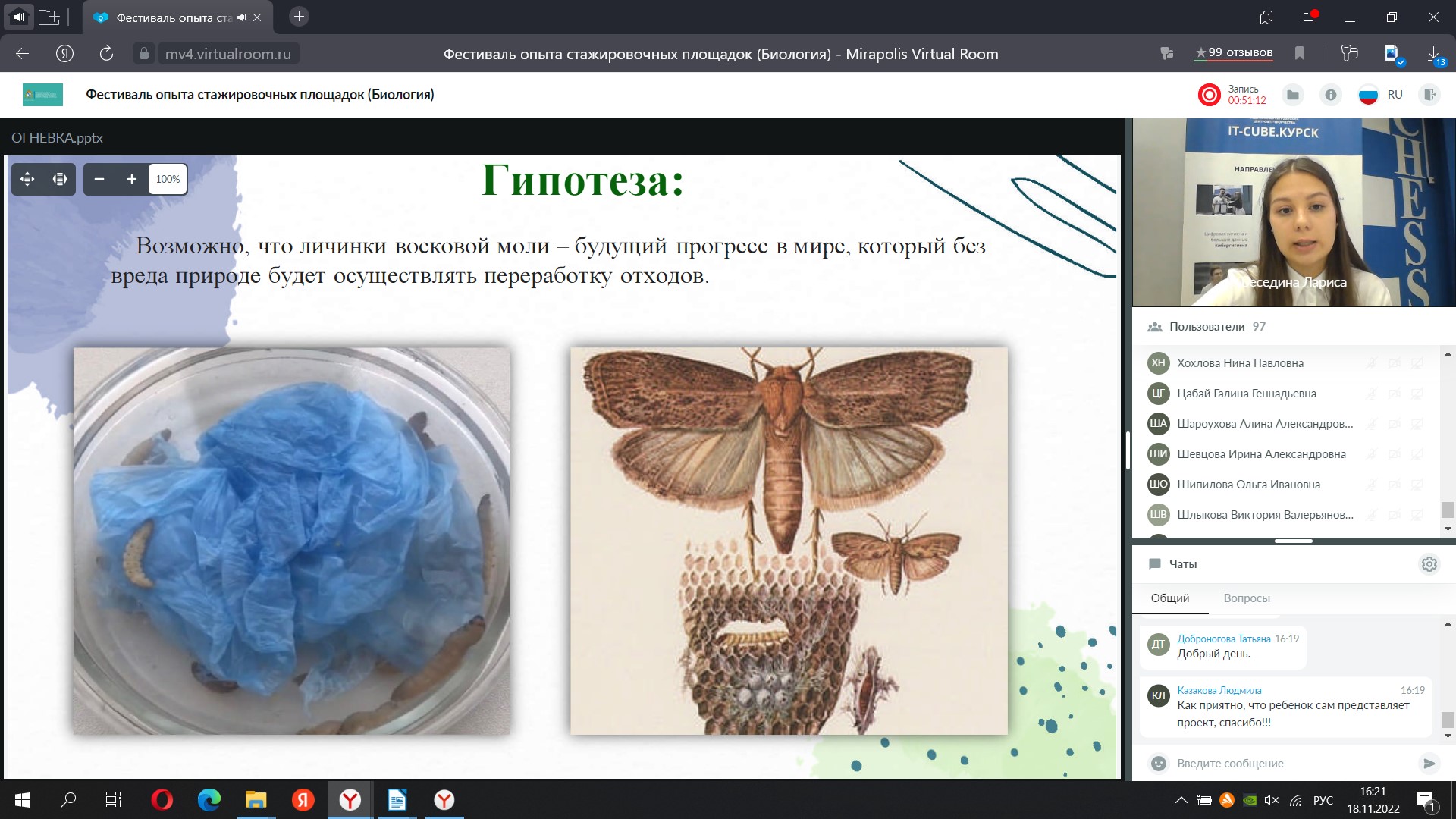Click the pan/move slide tool icon
This screenshot has height=819, width=1456.
click(27, 179)
